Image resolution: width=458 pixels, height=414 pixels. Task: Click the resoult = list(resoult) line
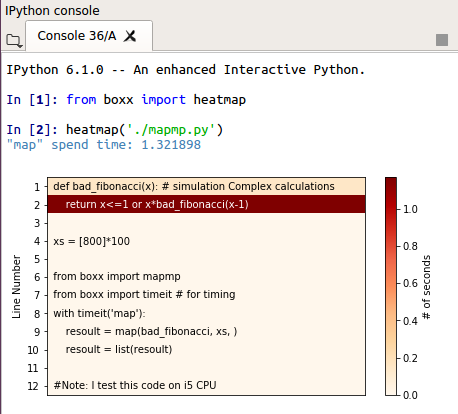click(x=119, y=349)
